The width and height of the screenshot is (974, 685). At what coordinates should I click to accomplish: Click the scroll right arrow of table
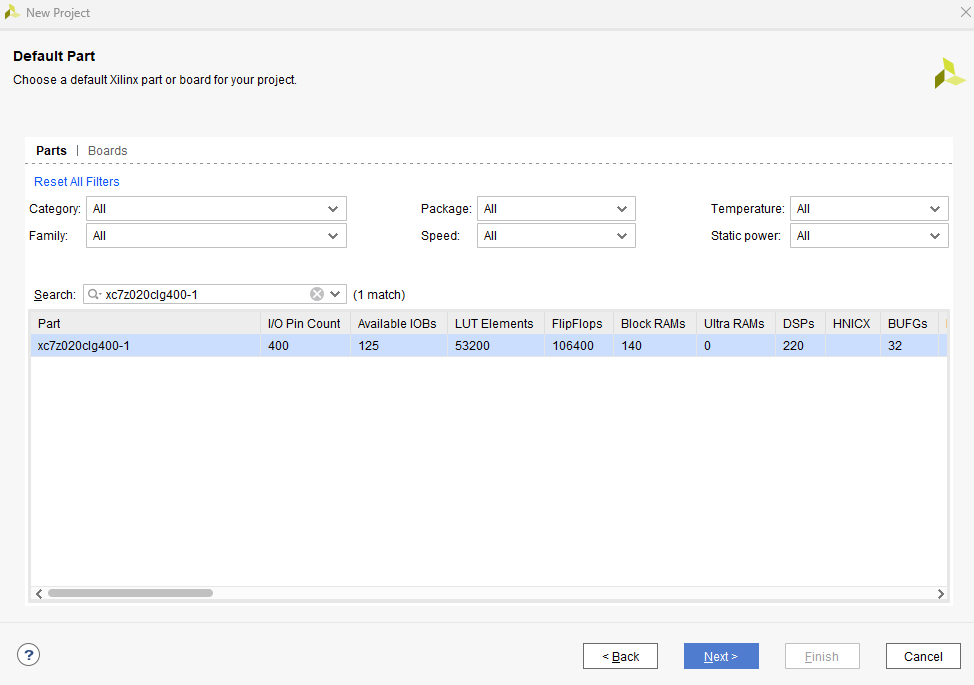pos(940,594)
